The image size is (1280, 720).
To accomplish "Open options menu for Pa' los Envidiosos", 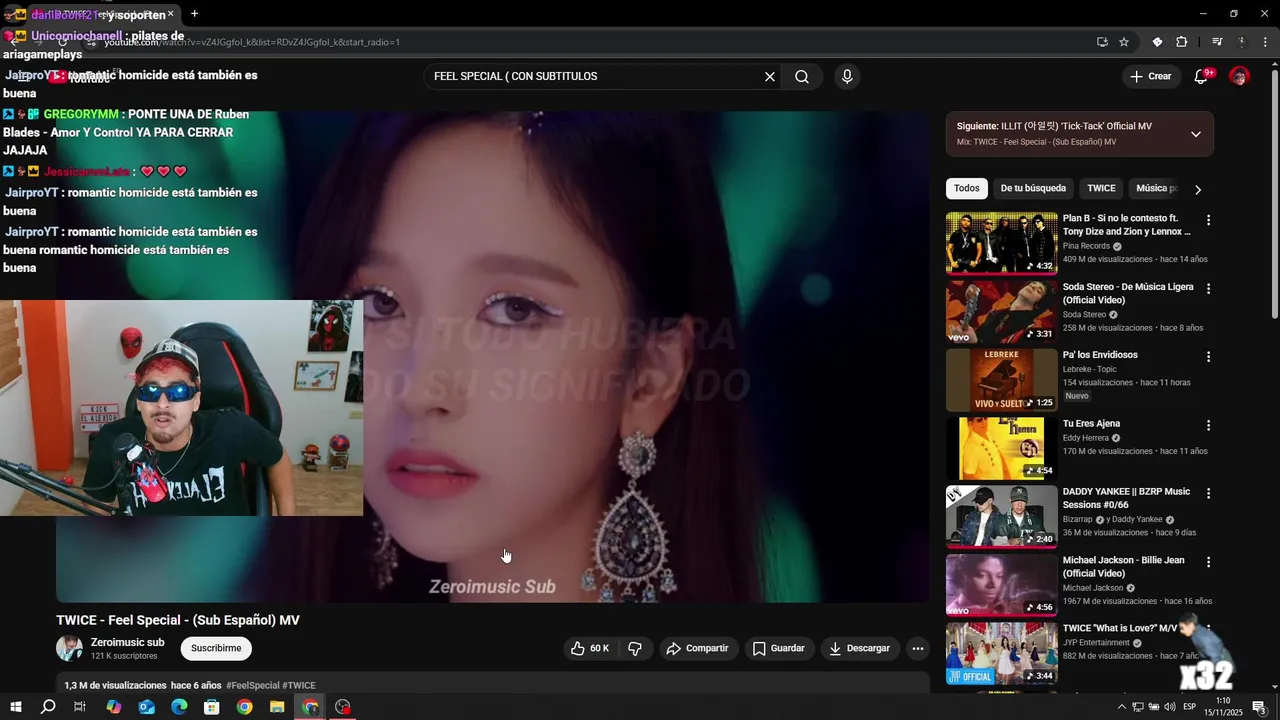I will coord(1208,357).
